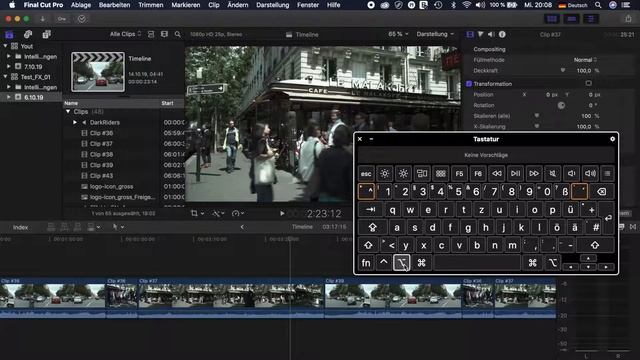Toggle the Transformation checkbox in inspector
This screenshot has width=640, height=360.
coord(469,84)
